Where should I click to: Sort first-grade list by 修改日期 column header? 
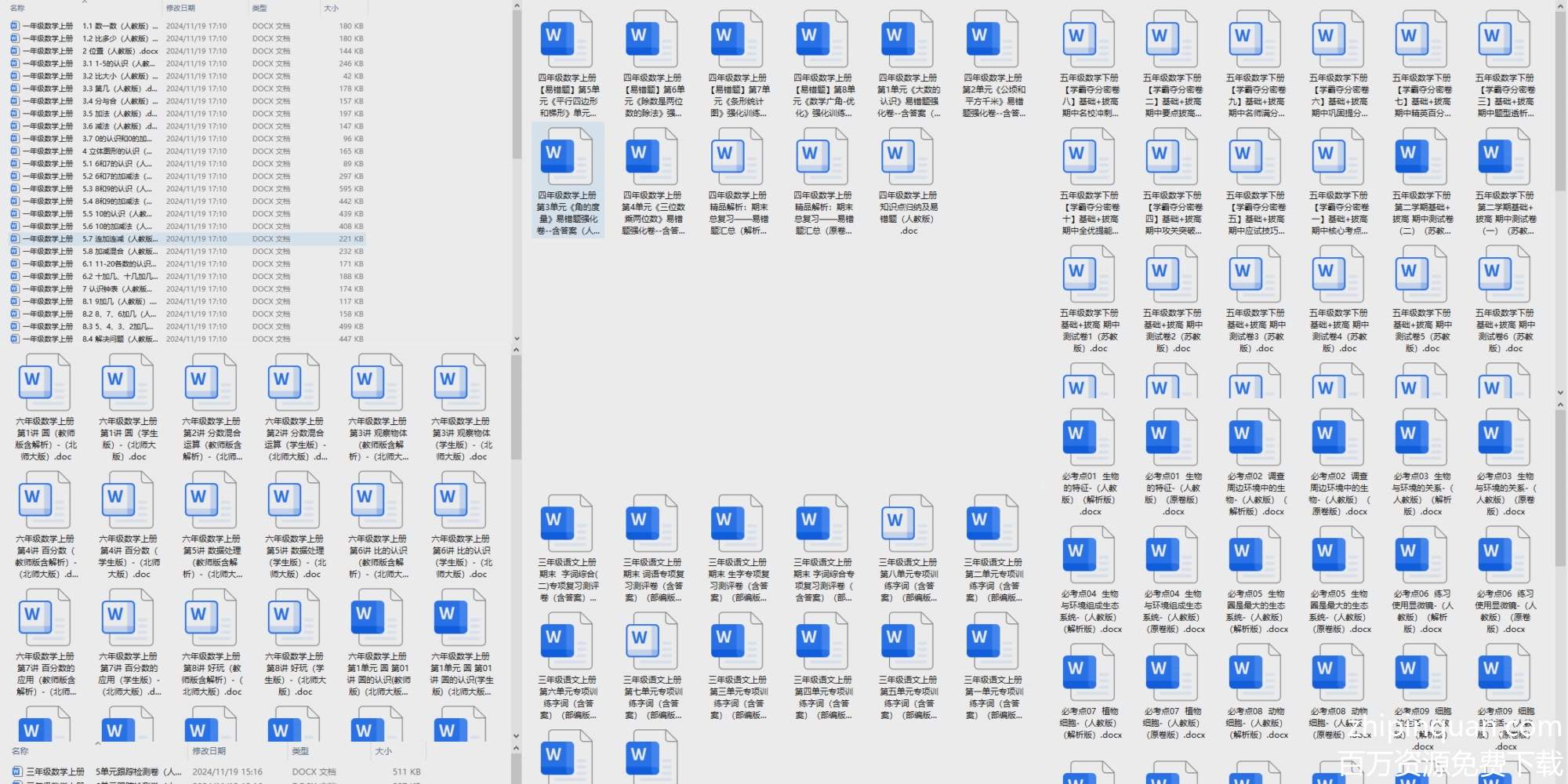[180, 8]
